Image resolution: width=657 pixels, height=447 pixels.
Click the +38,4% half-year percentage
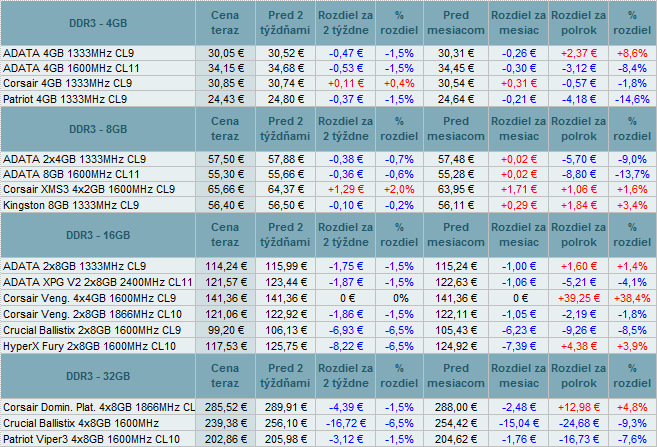pyautogui.click(x=632, y=298)
